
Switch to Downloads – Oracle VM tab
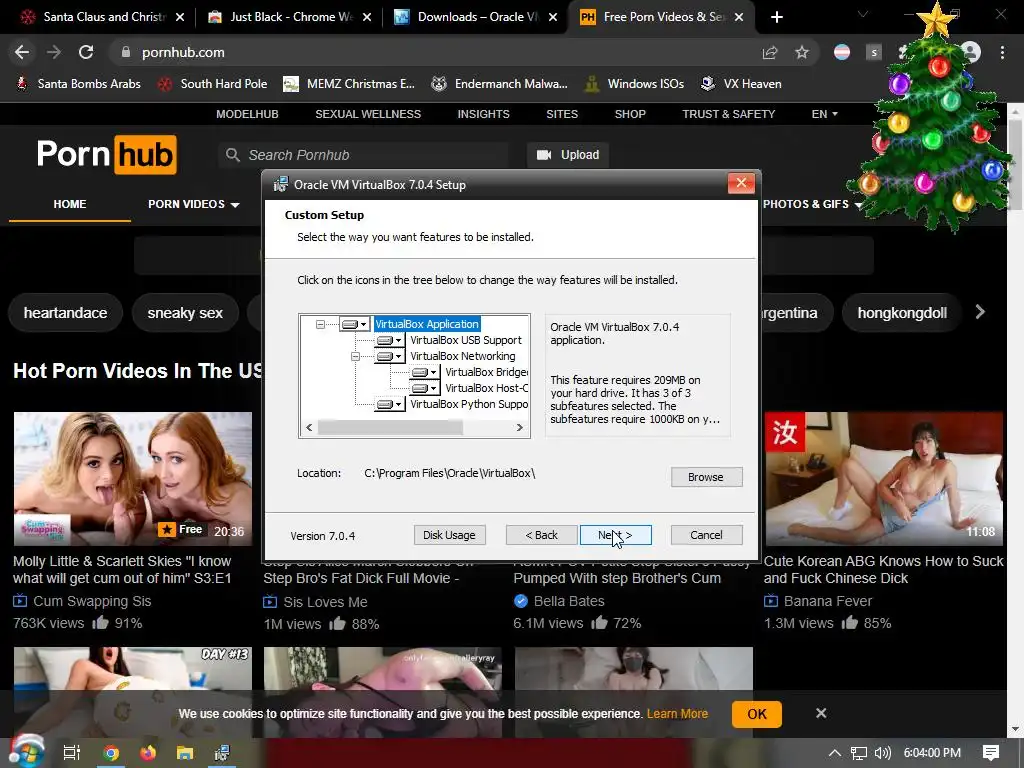coord(477,17)
